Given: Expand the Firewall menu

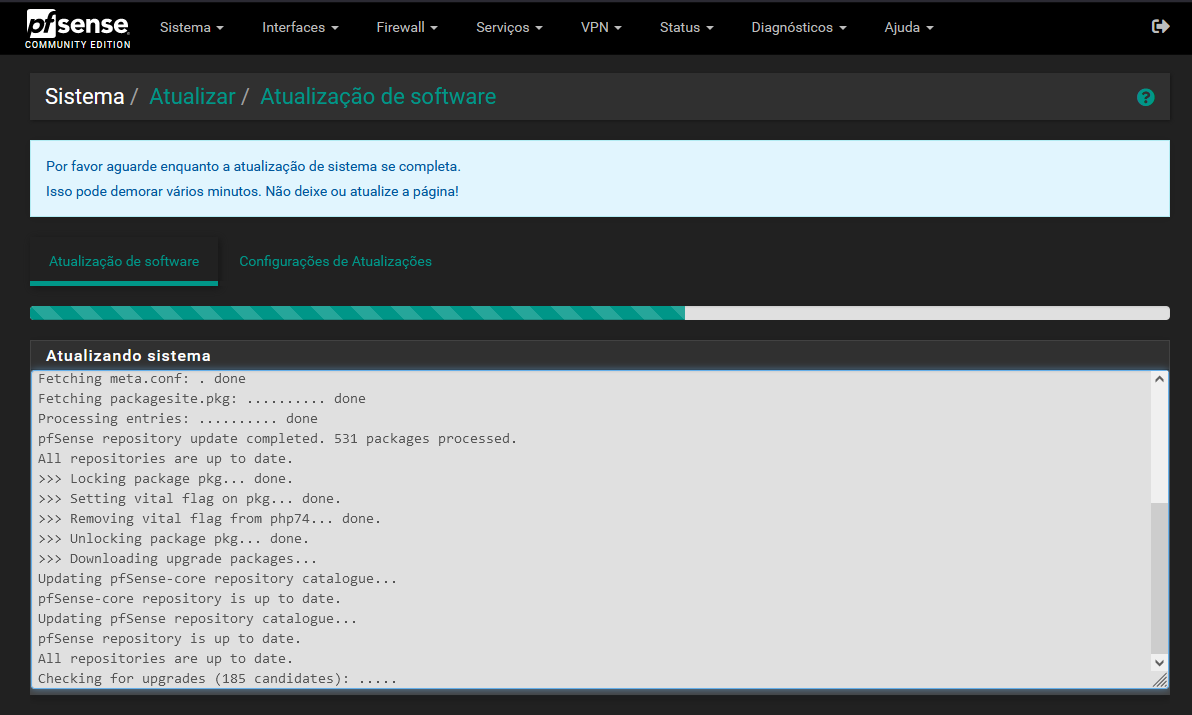Looking at the screenshot, I should coord(407,27).
